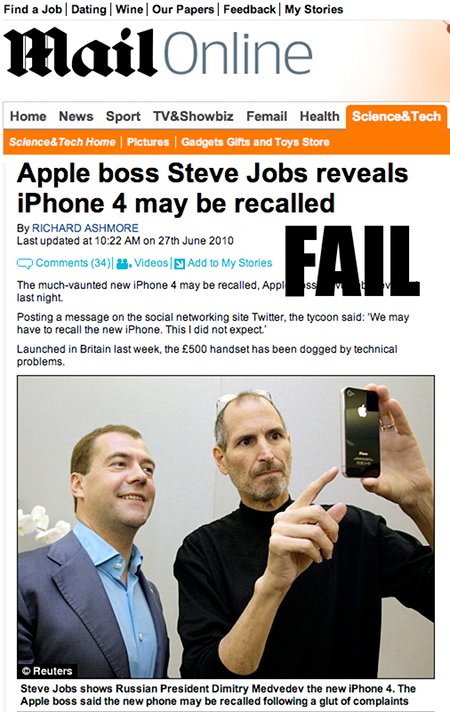Open the Feedback link

(x=249, y=9)
